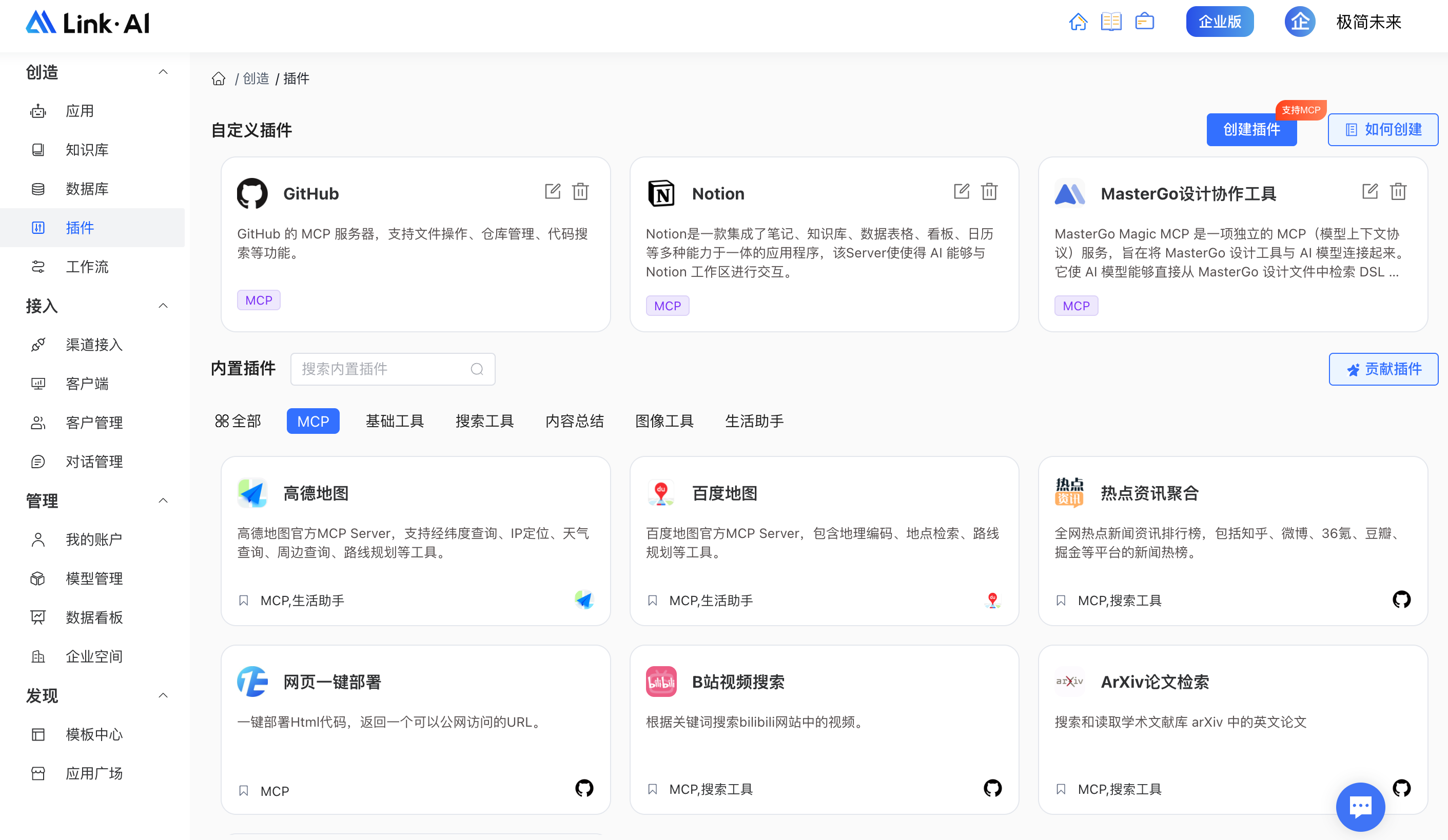Open 客户端 in the sidebar
Screen dimensions: 1448x840
click(92, 384)
